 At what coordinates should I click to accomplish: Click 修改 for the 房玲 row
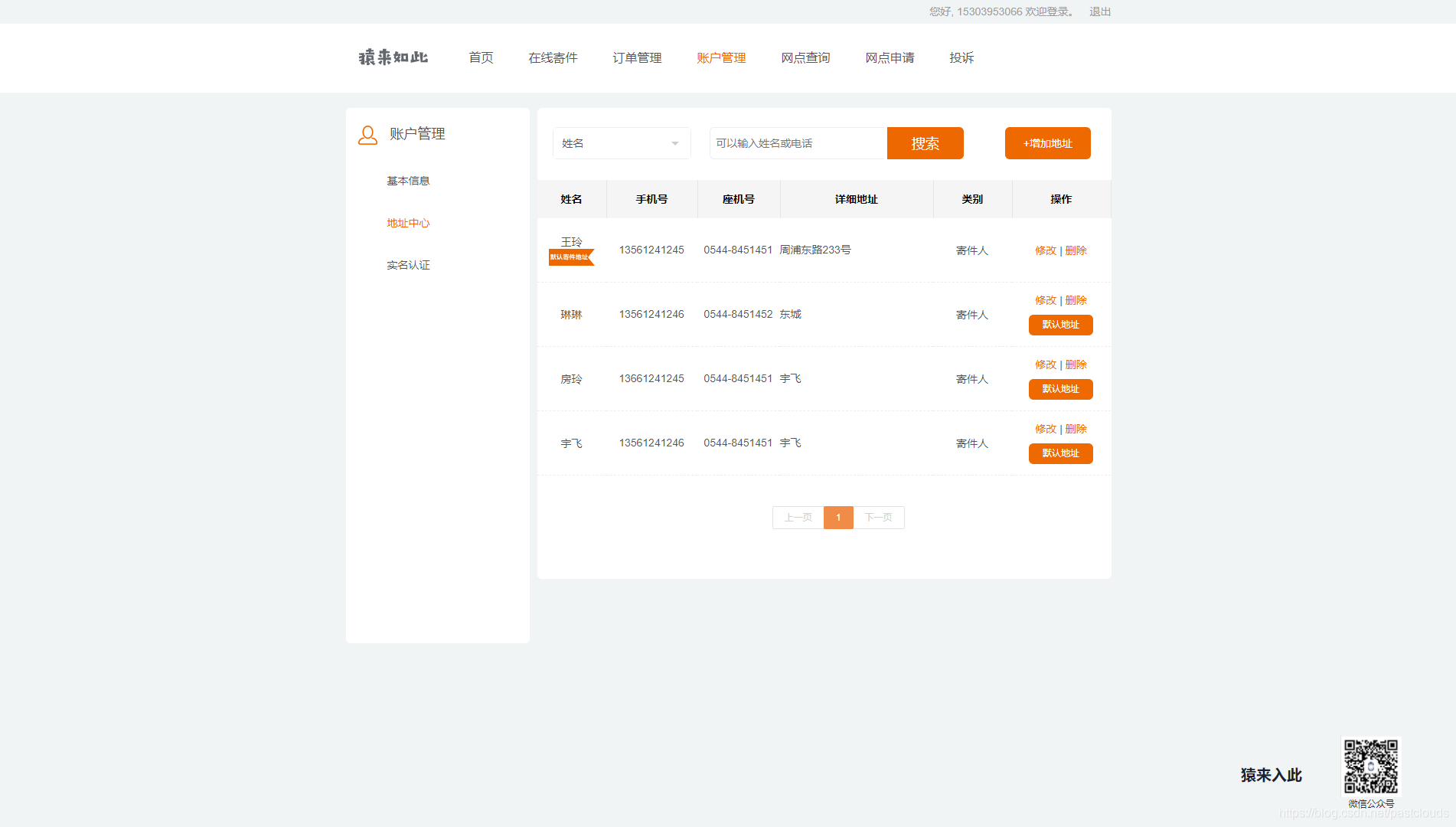click(1046, 364)
